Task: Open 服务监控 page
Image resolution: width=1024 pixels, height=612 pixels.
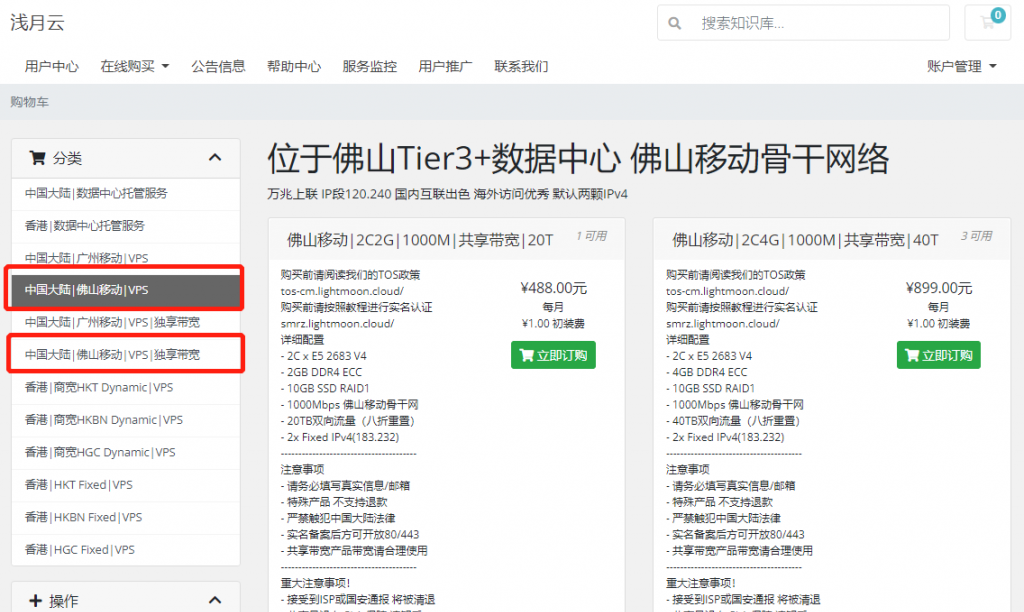Action: [x=369, y=67]
